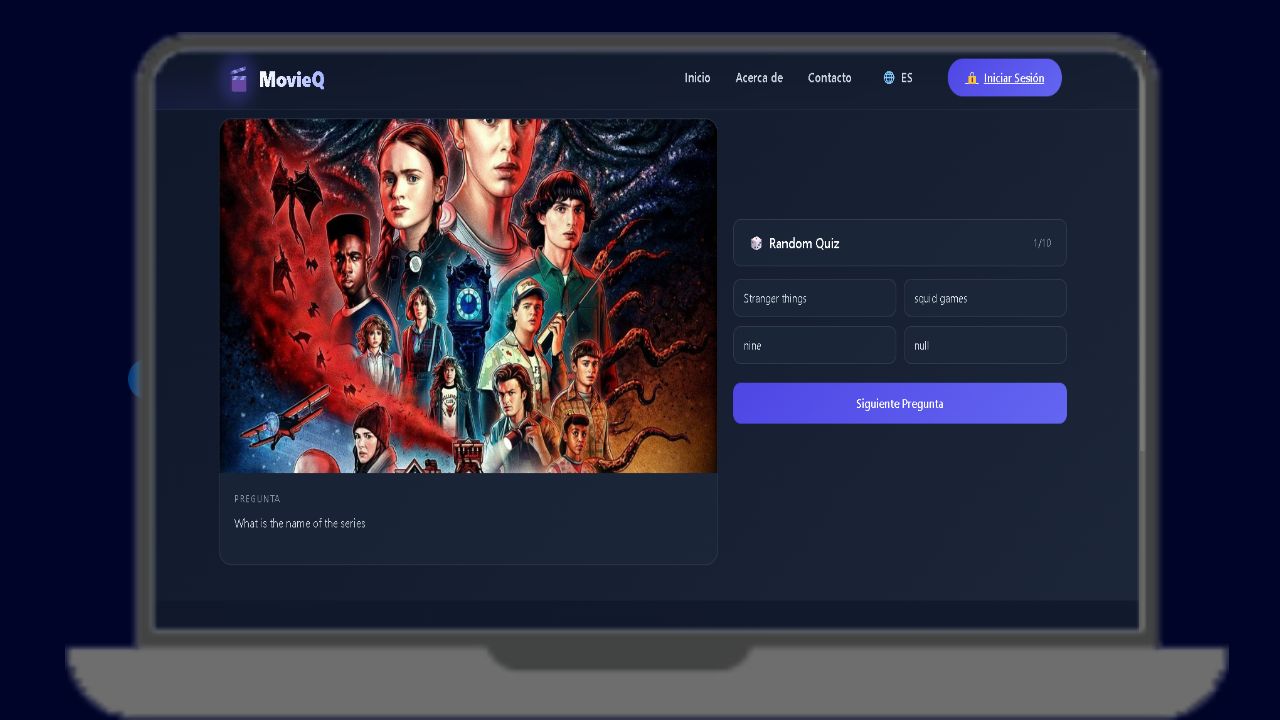
Task: Go to the Acerca de page
Action: tap(759, 78)
